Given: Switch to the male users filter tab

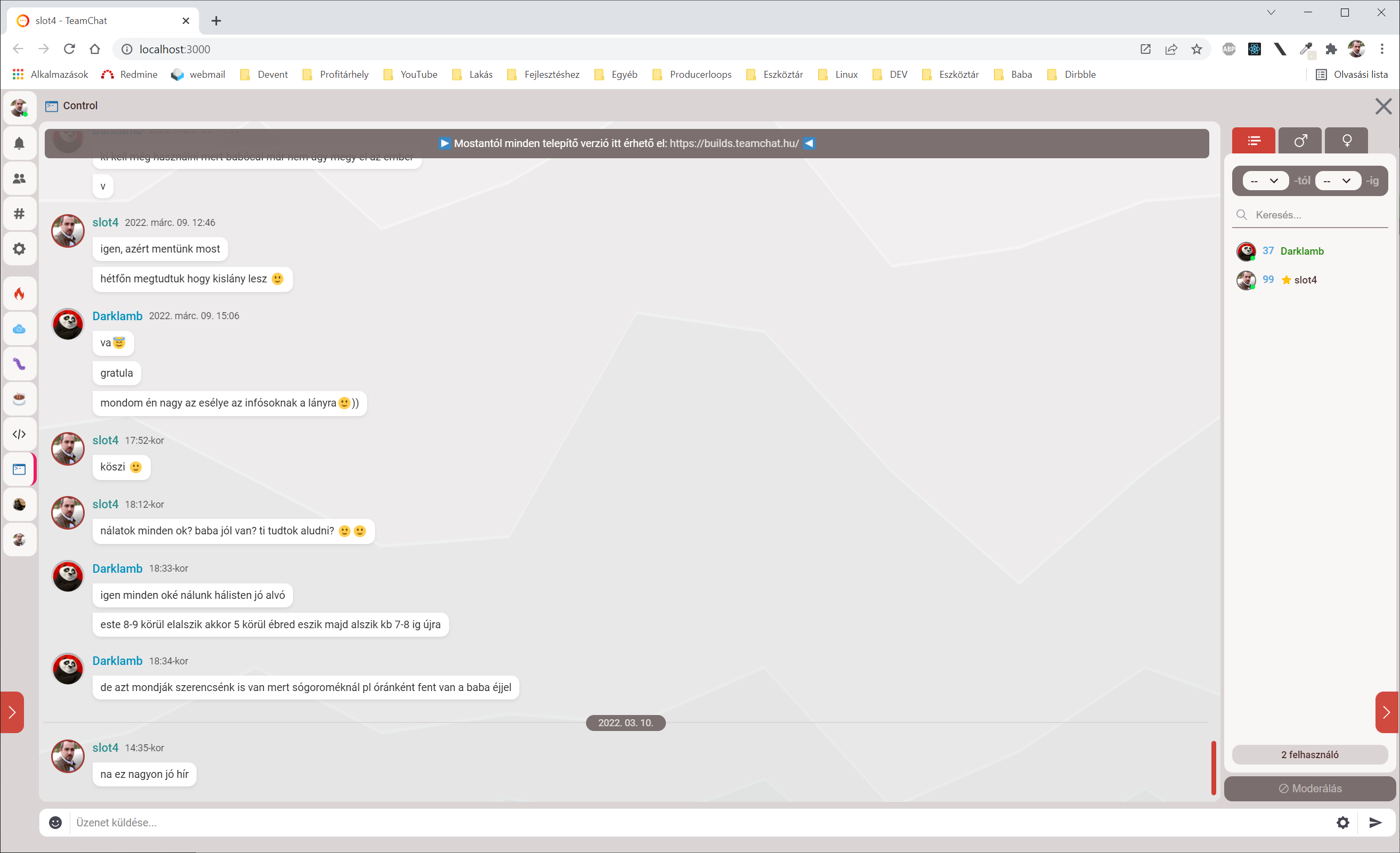Looking at the screenshot, I should pos(1300,140).
